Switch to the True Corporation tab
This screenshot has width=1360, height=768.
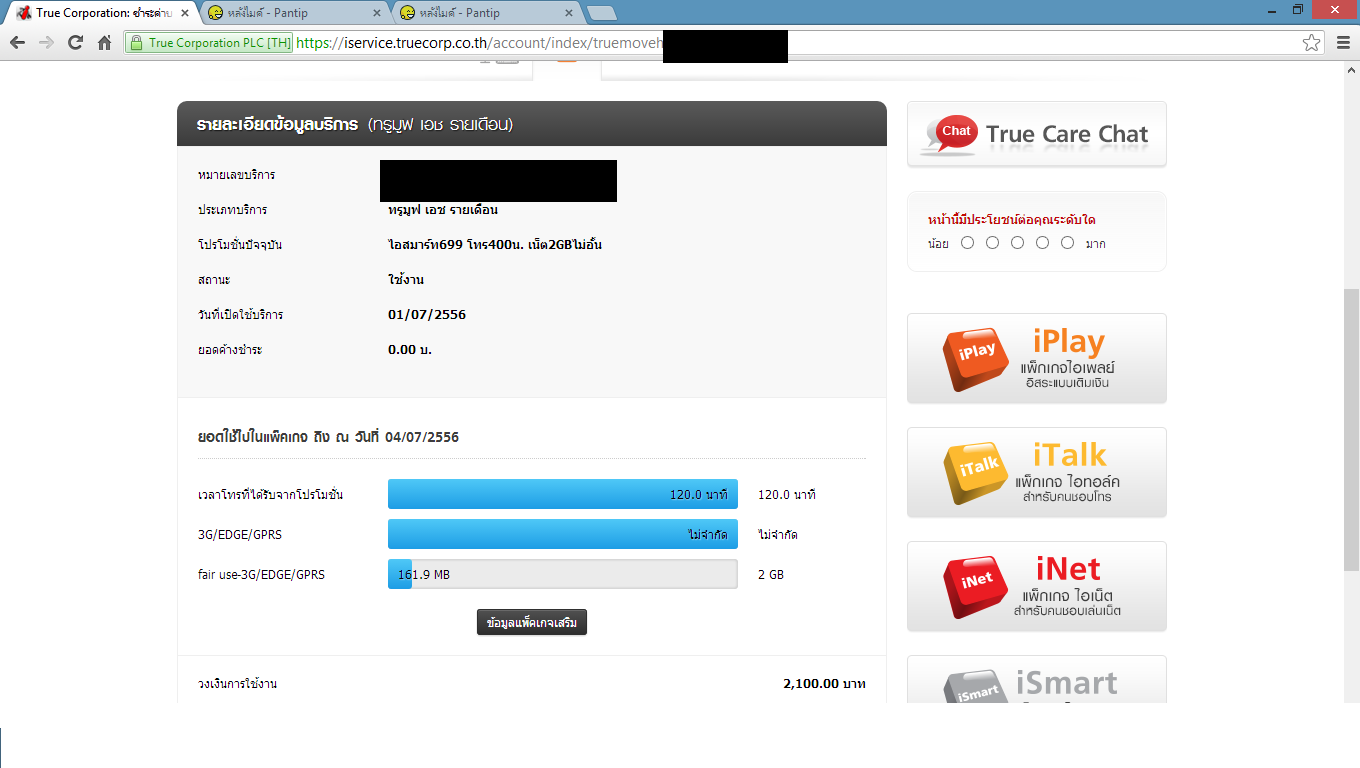click(100, 13)
